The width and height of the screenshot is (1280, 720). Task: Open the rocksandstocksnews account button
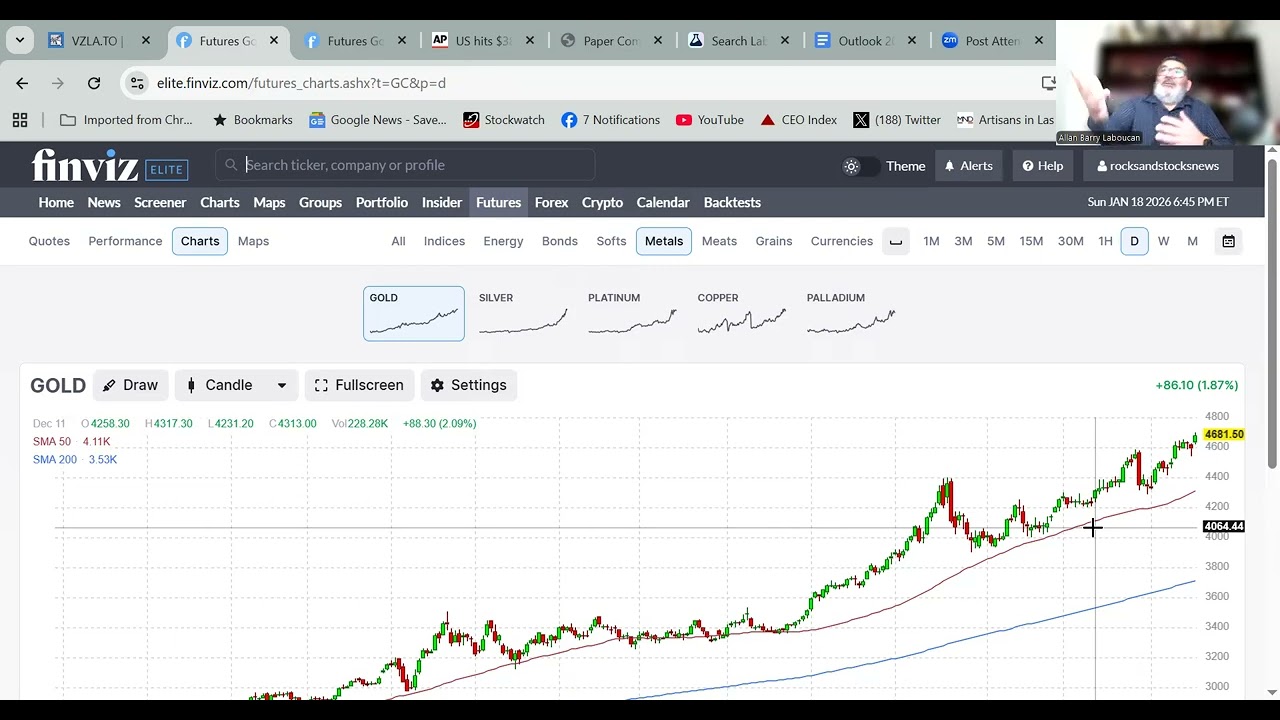(1158, 166)
